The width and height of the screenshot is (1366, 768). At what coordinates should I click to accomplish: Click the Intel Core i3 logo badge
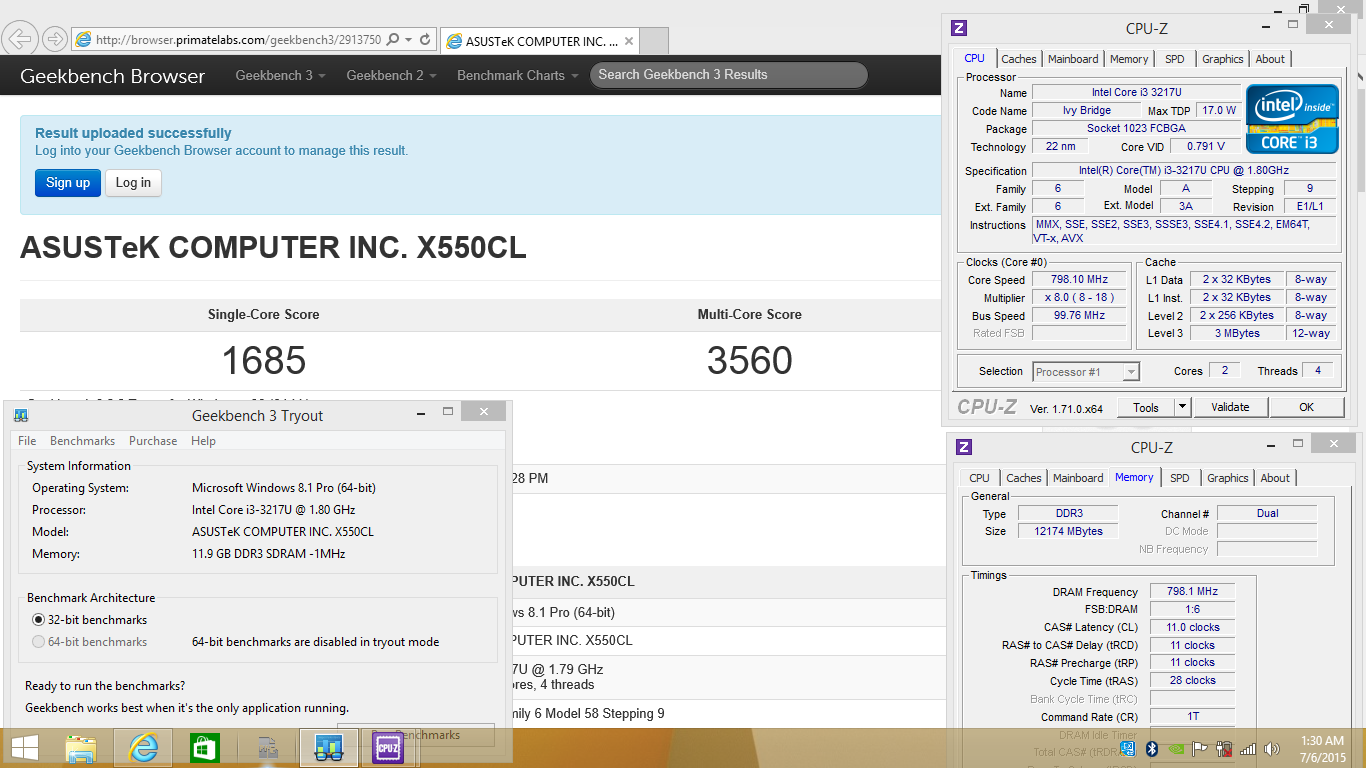click(1292, 119)
